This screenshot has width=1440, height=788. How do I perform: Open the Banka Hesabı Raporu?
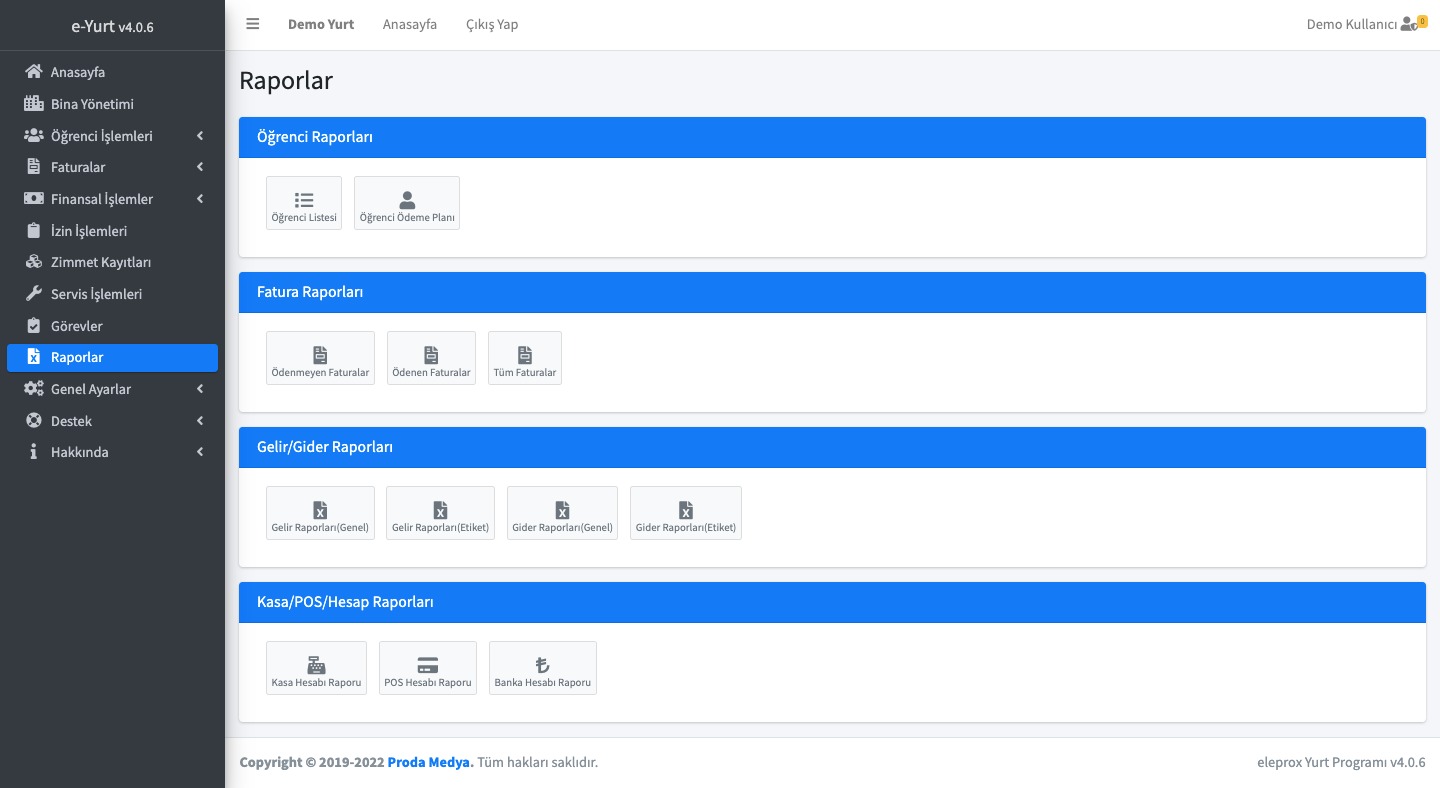543,668
